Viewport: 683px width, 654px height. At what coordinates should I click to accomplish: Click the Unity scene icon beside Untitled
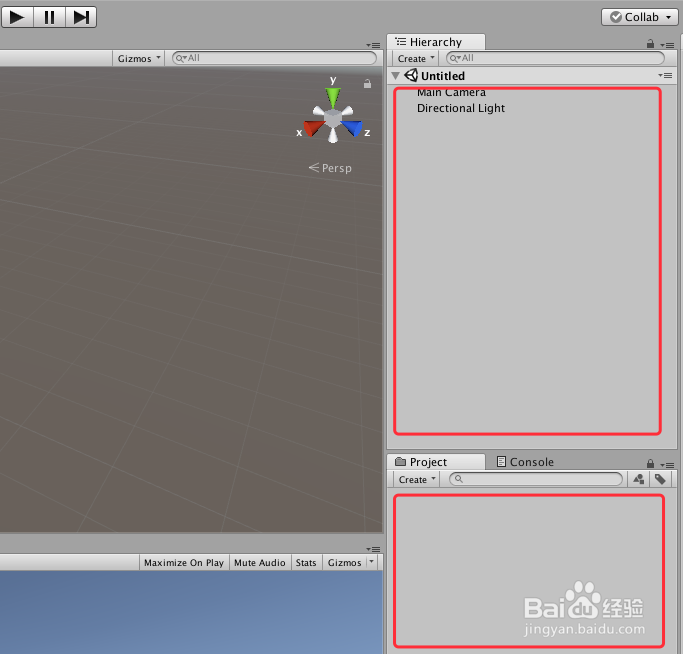[x=411, y=75]
